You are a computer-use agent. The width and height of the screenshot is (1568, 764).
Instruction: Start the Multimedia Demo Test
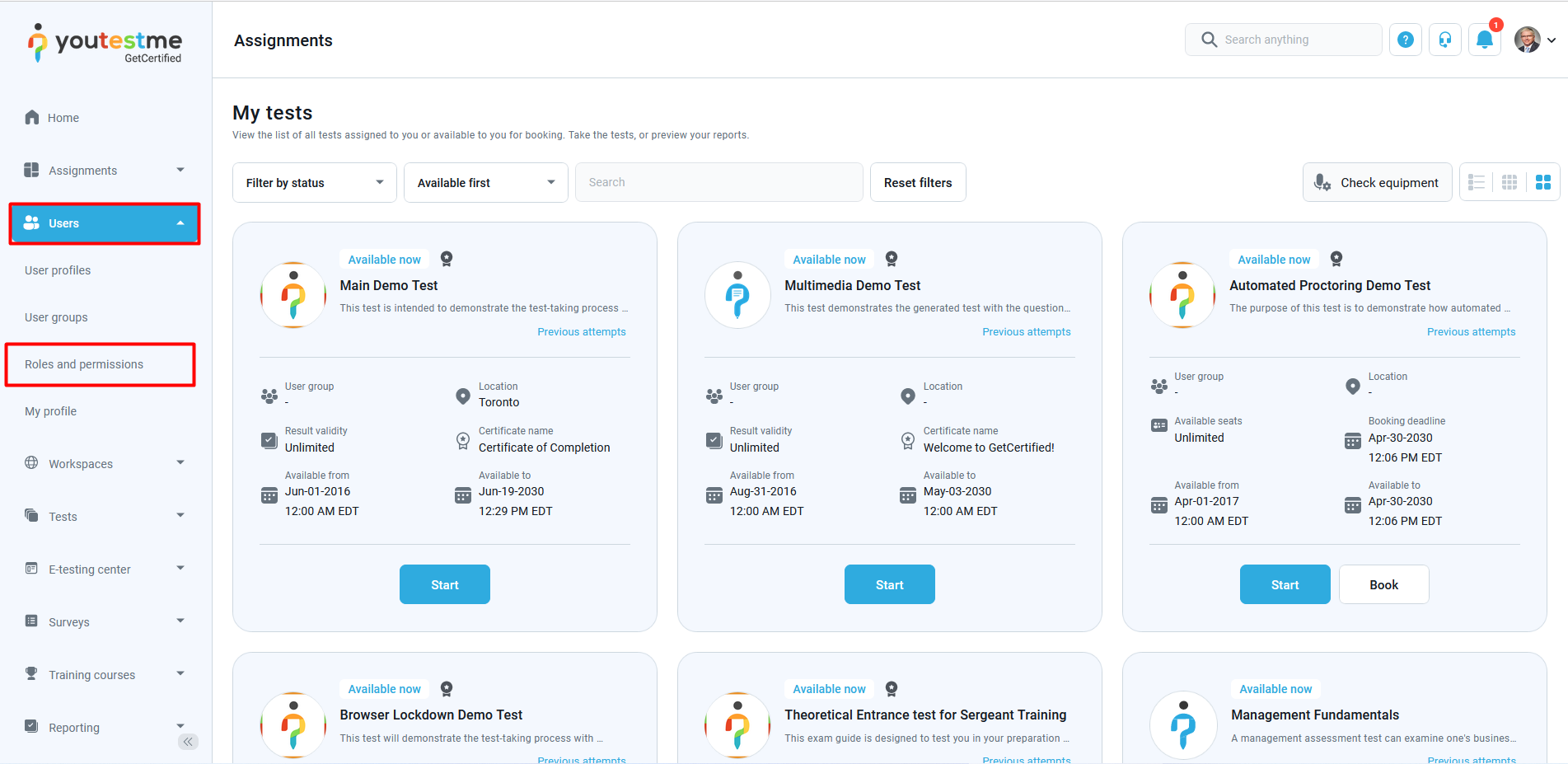[x=889, y=584]
